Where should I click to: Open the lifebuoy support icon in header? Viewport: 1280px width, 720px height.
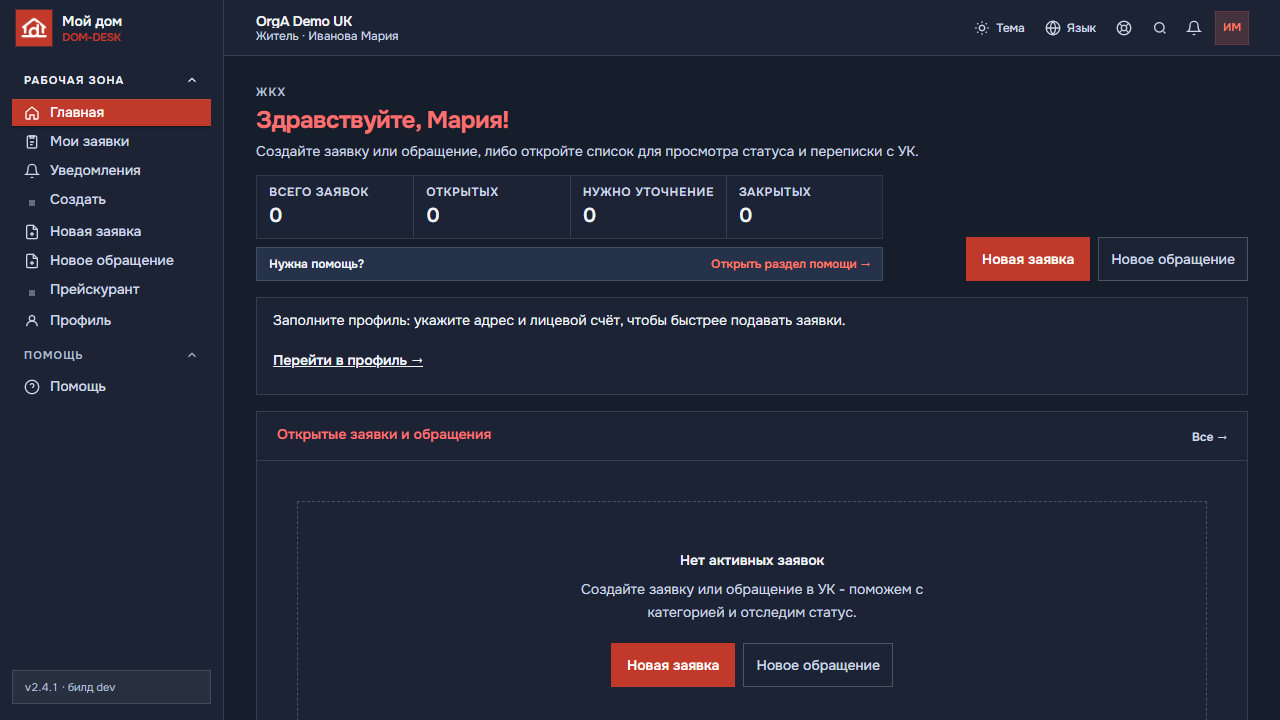pyautogui.click(x=1124, y=28)
